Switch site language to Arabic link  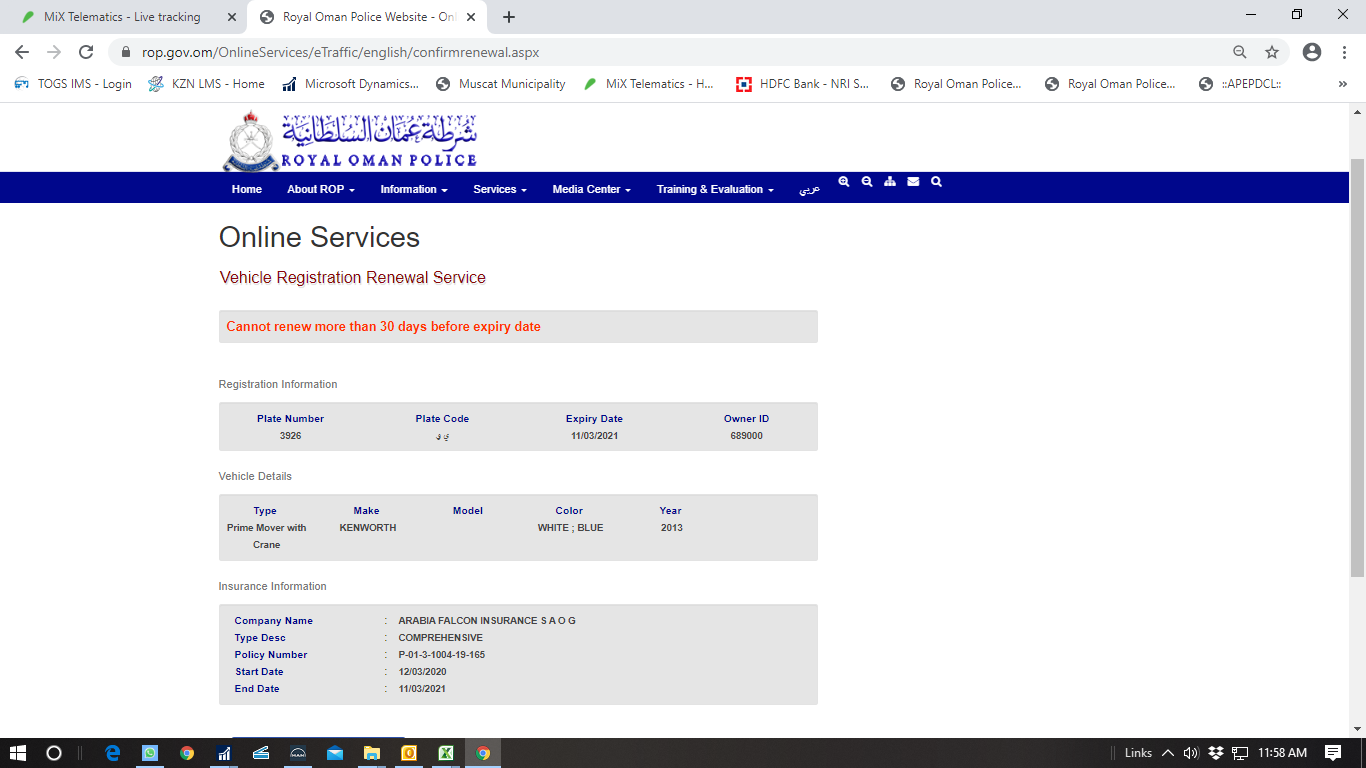808,189
